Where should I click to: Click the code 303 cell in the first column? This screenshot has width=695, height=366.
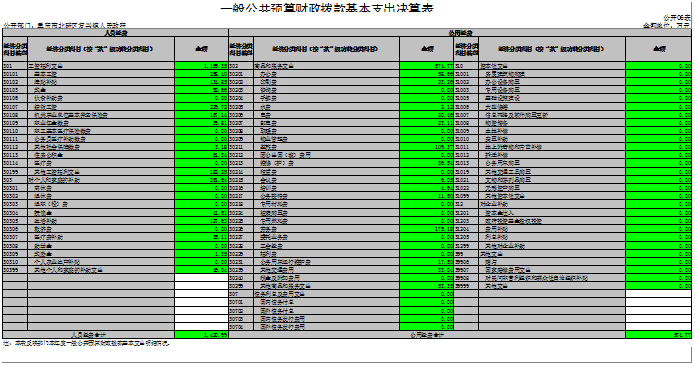coord(15,180)
